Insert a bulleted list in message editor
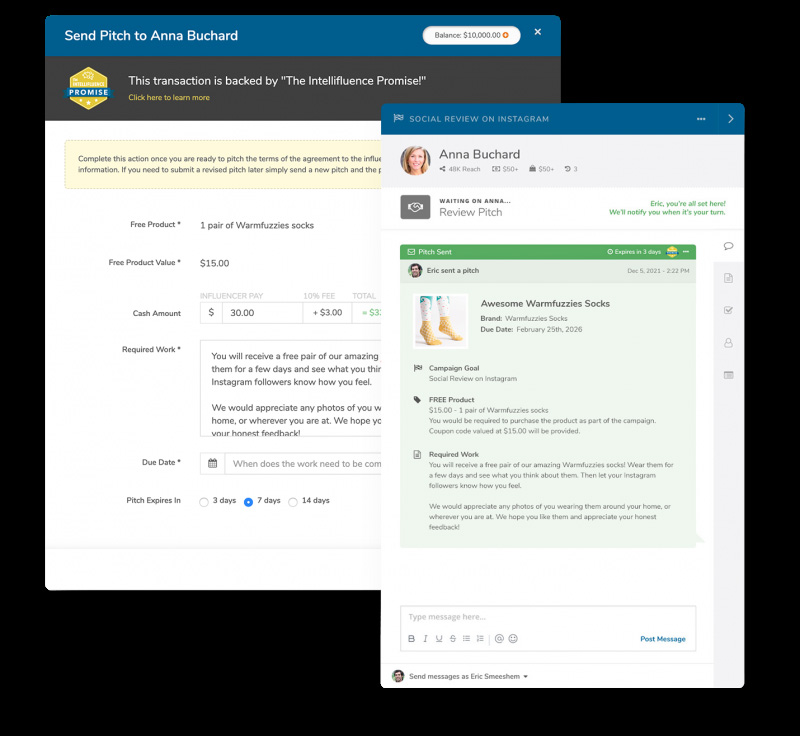The height and width of the screenshot is (736, 800). 466,638
